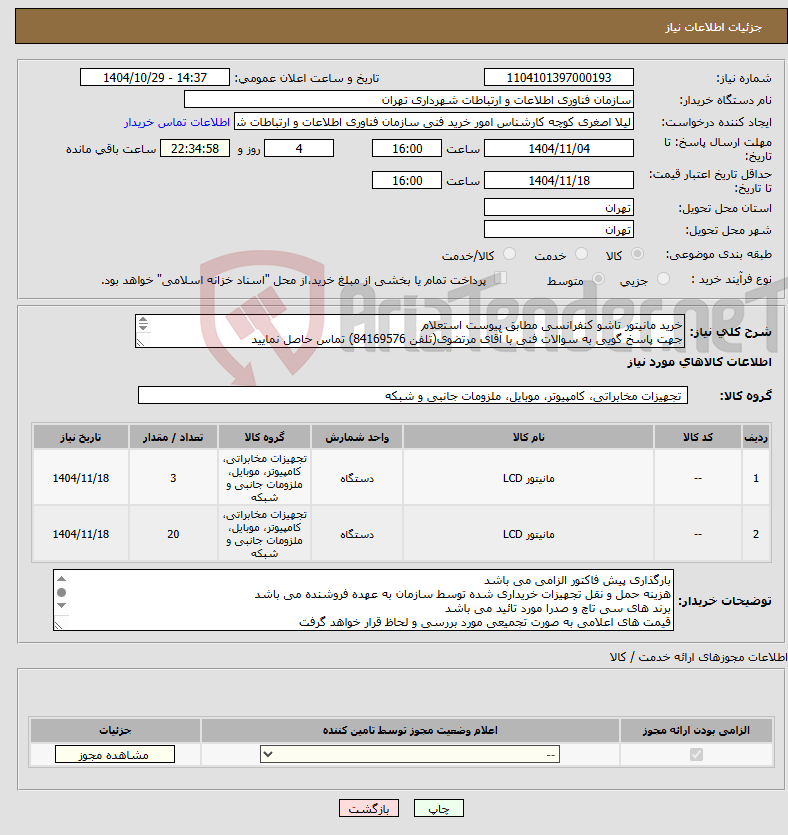Click the buyer notes scroll up arrow
This screenshot has width=788, height=835.
62,579
